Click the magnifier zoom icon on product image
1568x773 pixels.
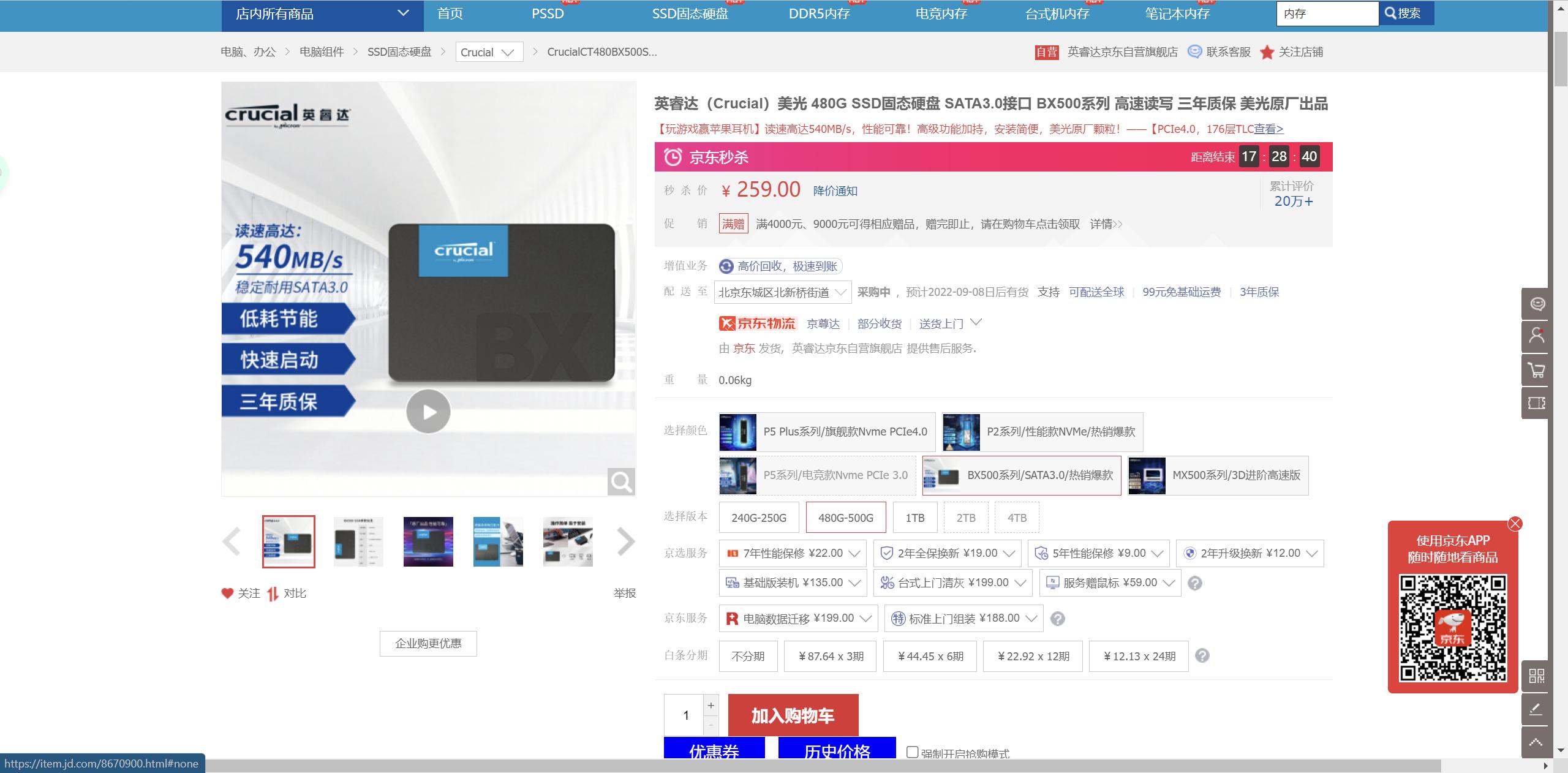coord(620,482)
